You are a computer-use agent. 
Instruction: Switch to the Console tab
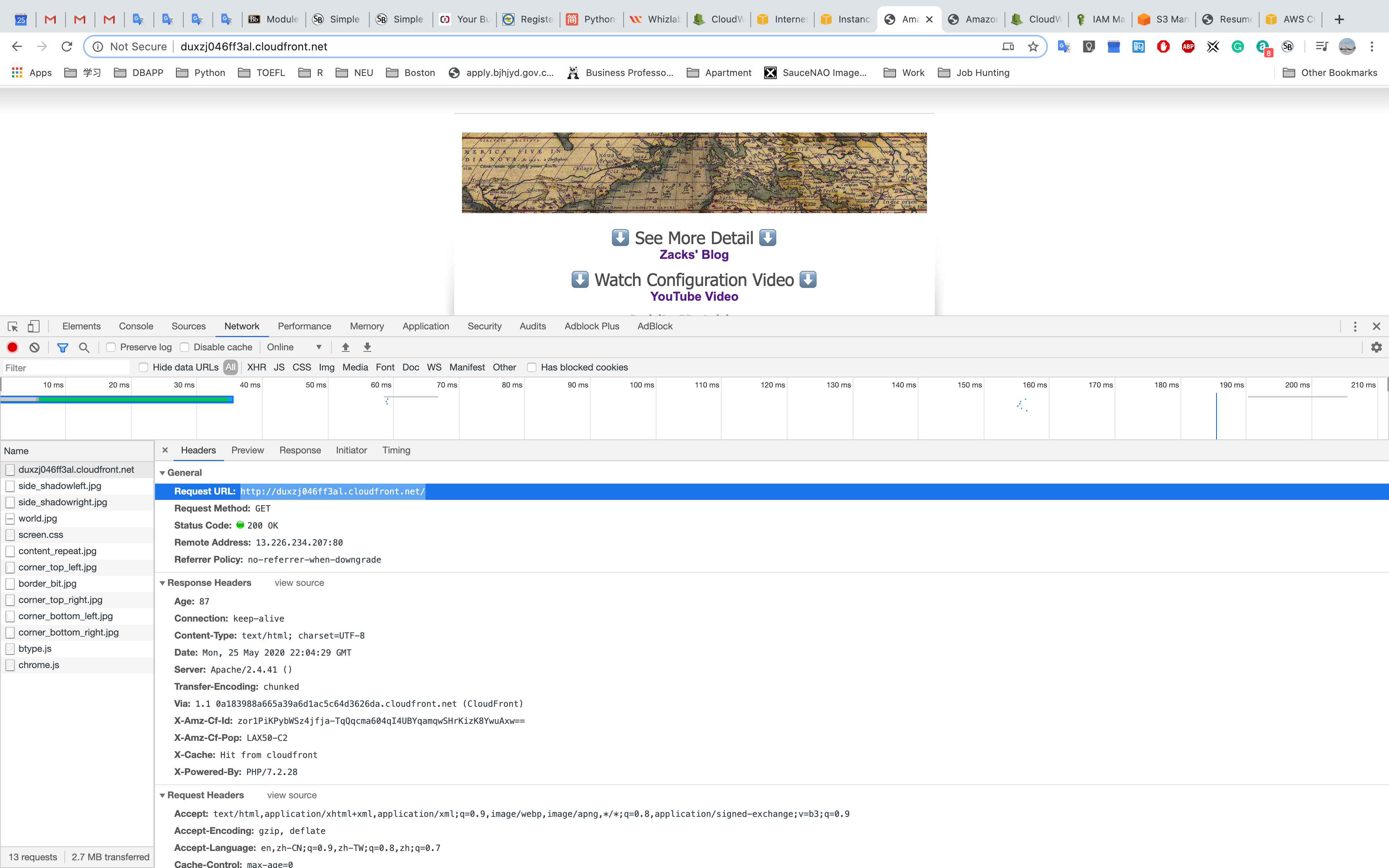coord(136,326)
